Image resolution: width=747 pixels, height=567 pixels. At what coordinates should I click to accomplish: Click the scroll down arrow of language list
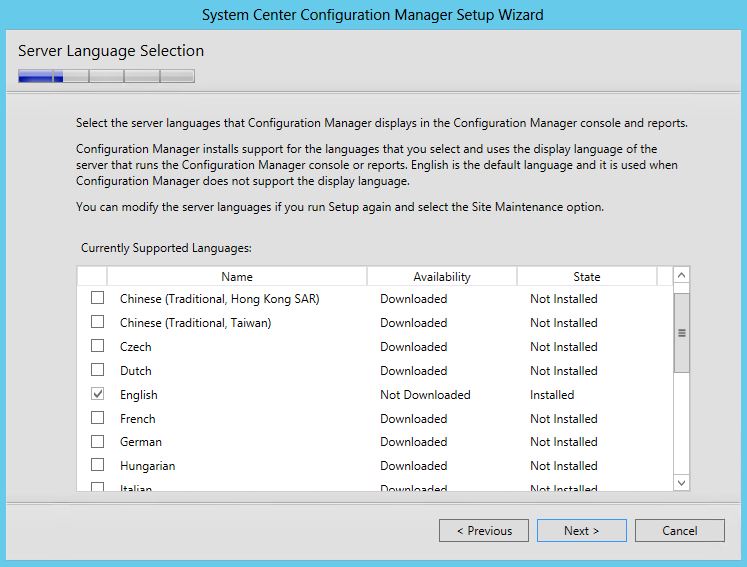click(x=682, y=483)
